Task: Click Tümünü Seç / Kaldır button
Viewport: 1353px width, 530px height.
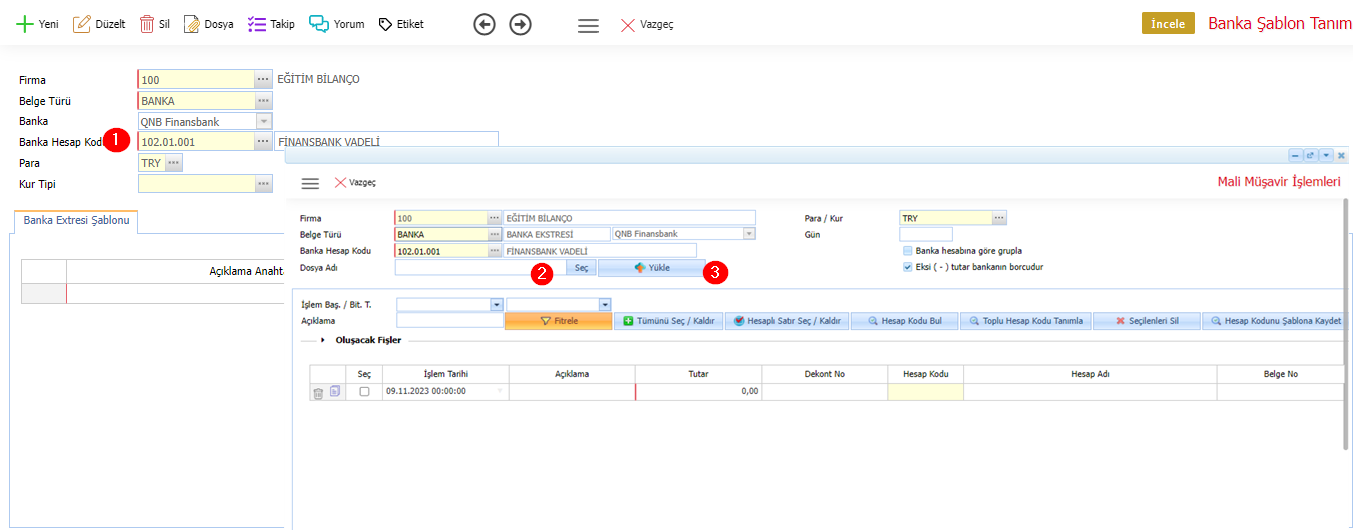Action: pyautogui.click(x=667, y=321)
